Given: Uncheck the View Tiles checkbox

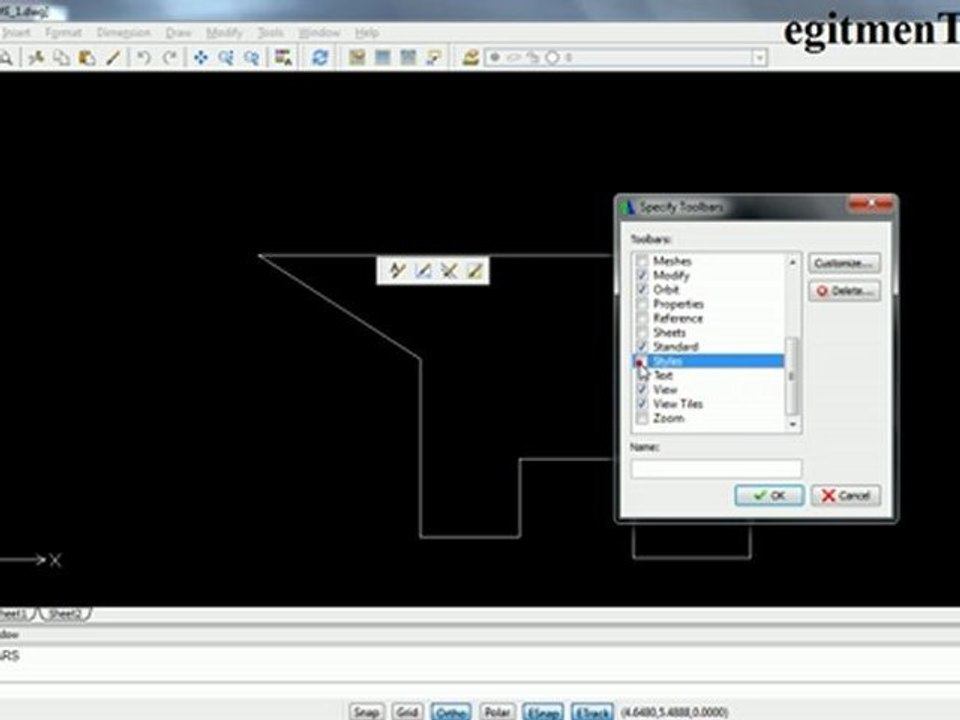Looking at the screenshot, I should tap(642, 403).
